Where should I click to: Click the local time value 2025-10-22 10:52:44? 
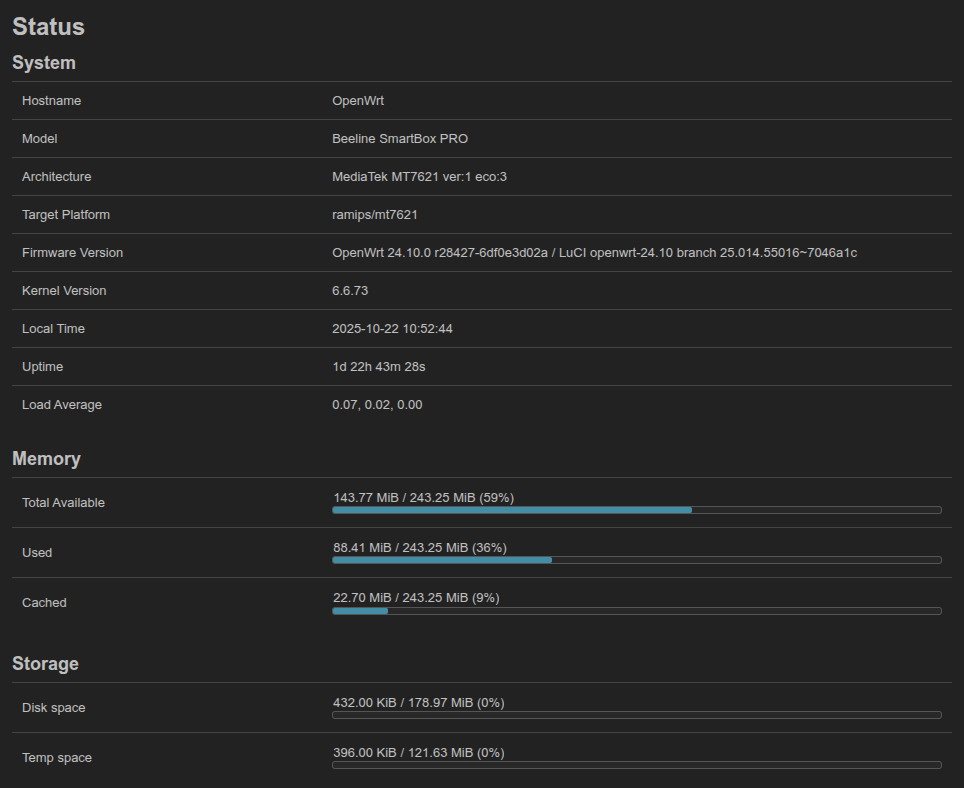[x=392, y=329]
